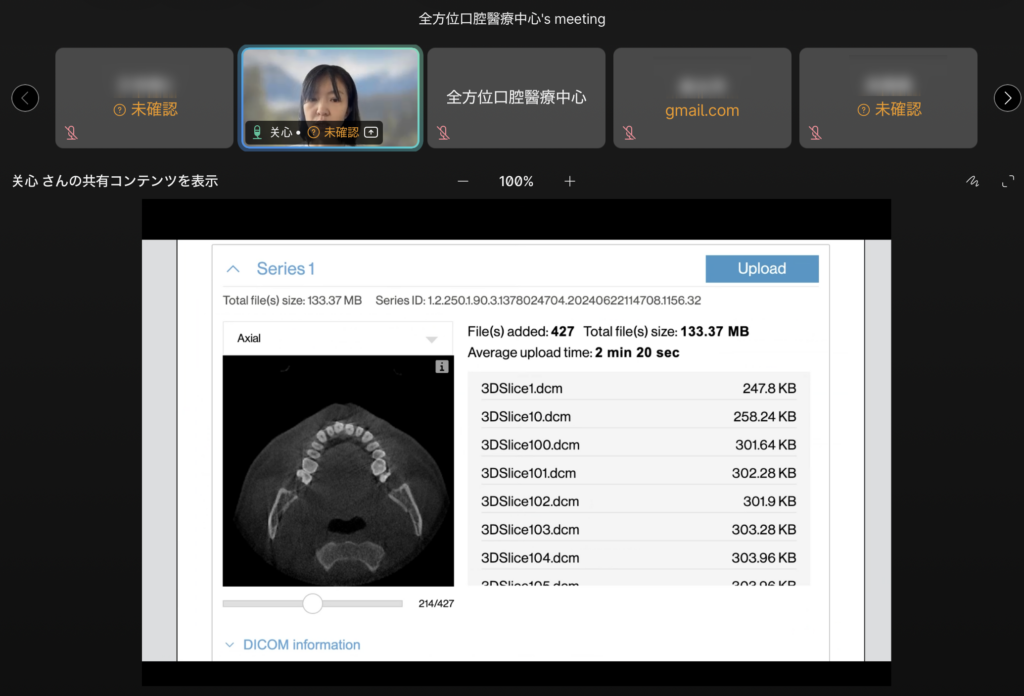The height and width of the screenshot is (696, 1024).
Task: Expand shared content to fullscreen
Action: pyautogui.click(x=1008, y=181)
